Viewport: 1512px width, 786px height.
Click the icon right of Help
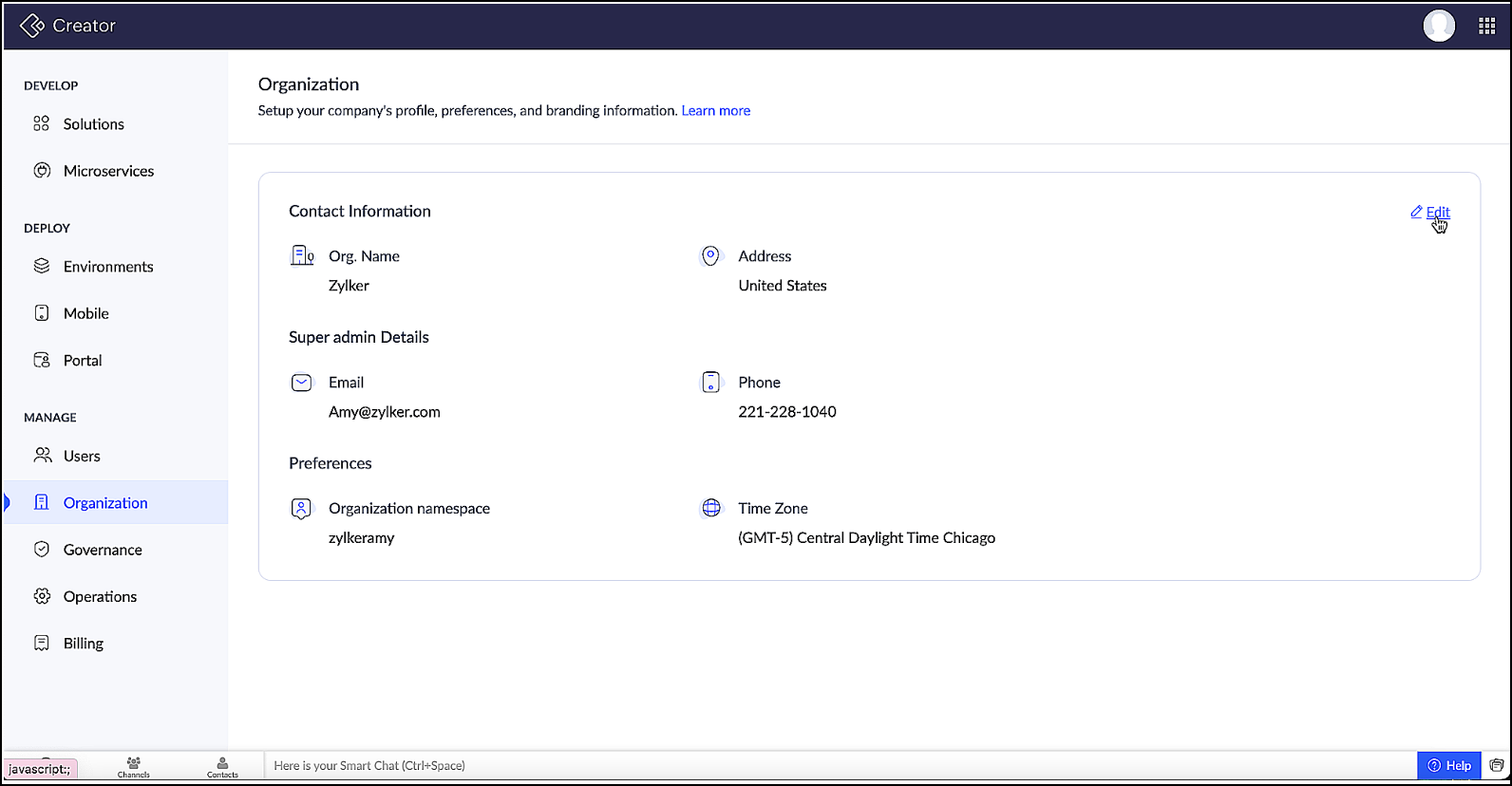[x=1497, y=765]
